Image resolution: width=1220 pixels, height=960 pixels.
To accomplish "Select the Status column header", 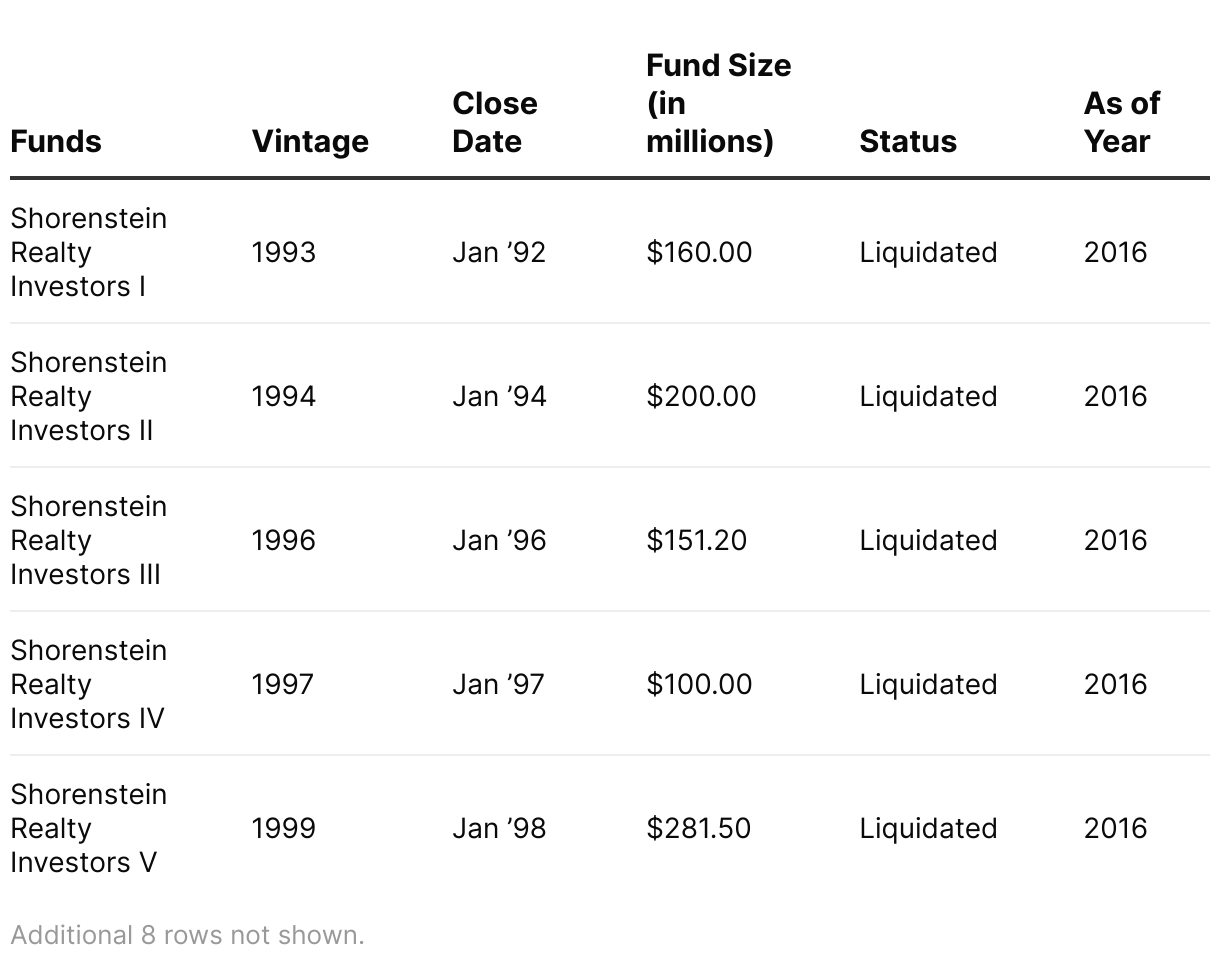I will 907,141.
